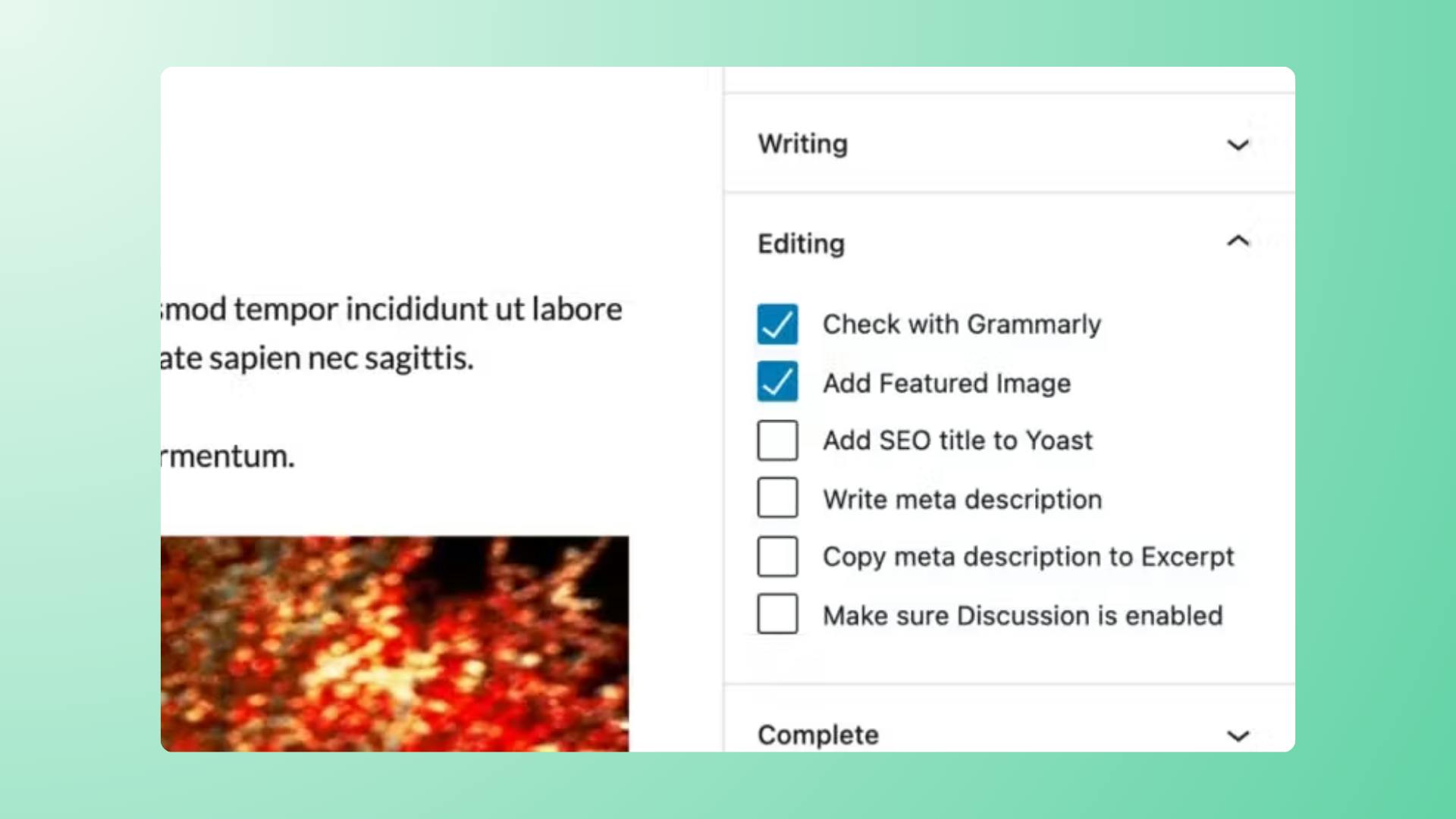Viewport: 1456px width, 819px height.
Task: Click the paragraph text containing tempor incididunt
Action: point(391,334)
